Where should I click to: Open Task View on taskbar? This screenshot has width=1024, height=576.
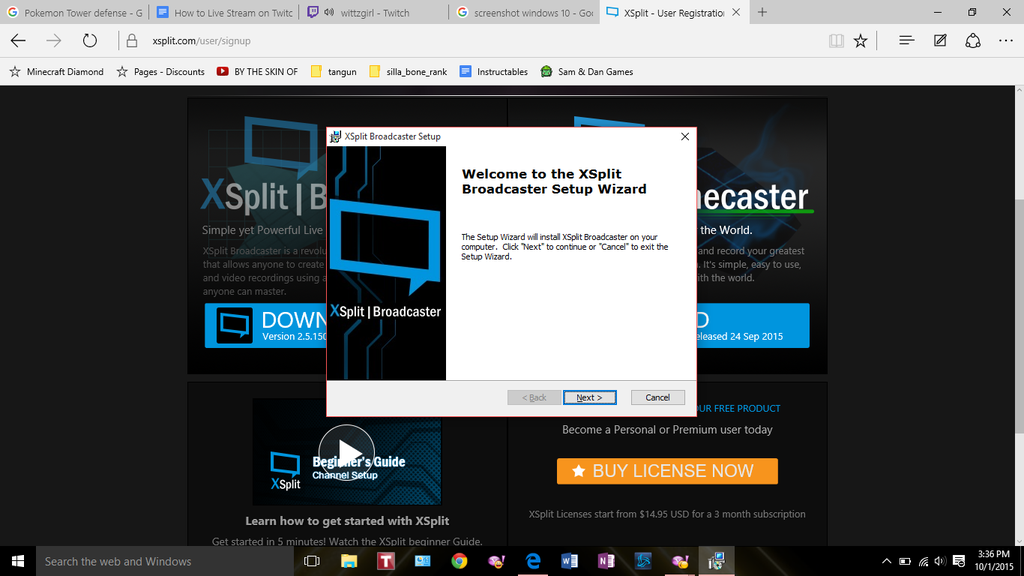(312, 561)
